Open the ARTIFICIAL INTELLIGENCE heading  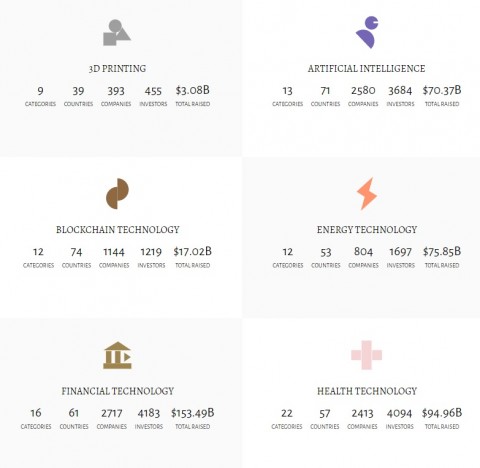click(366, 69)
